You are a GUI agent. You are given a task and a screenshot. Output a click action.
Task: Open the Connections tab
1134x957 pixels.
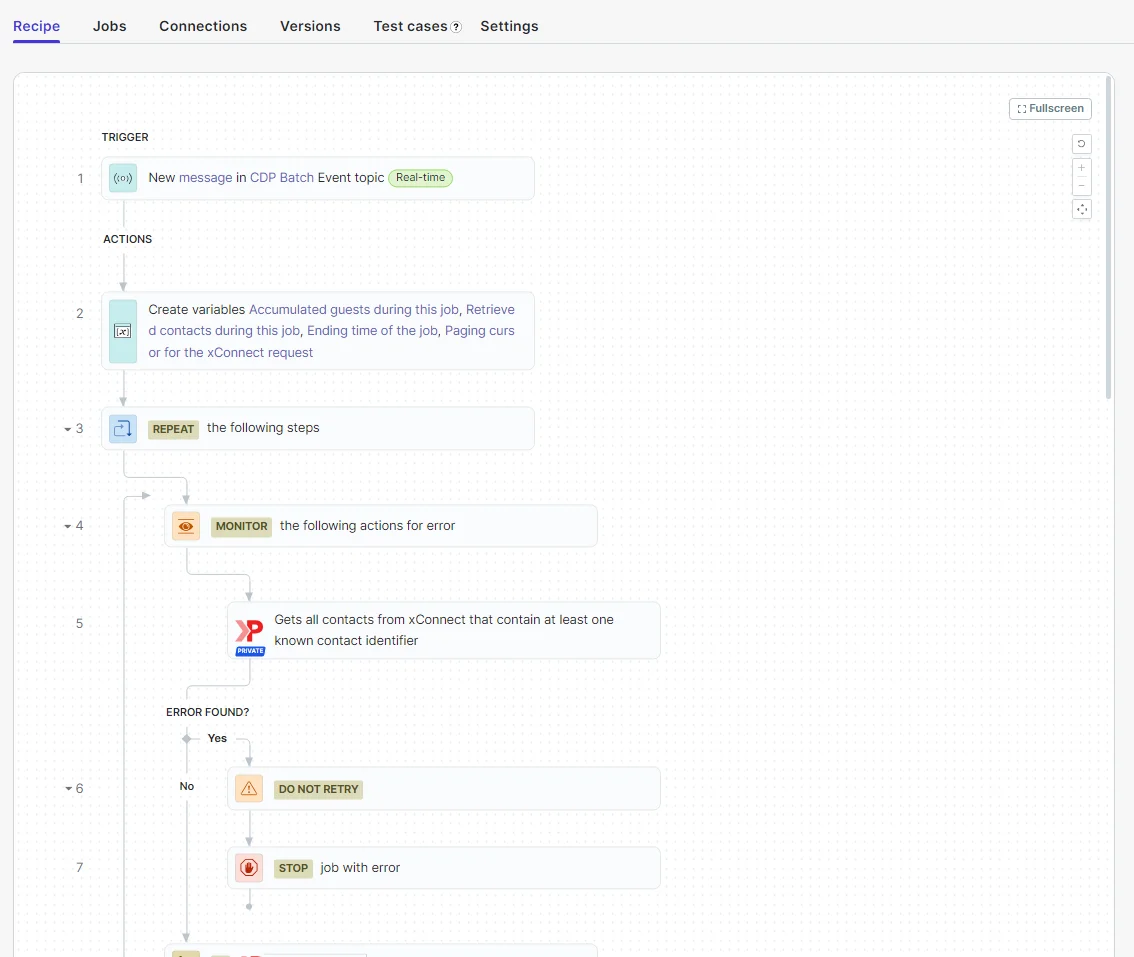203,26
